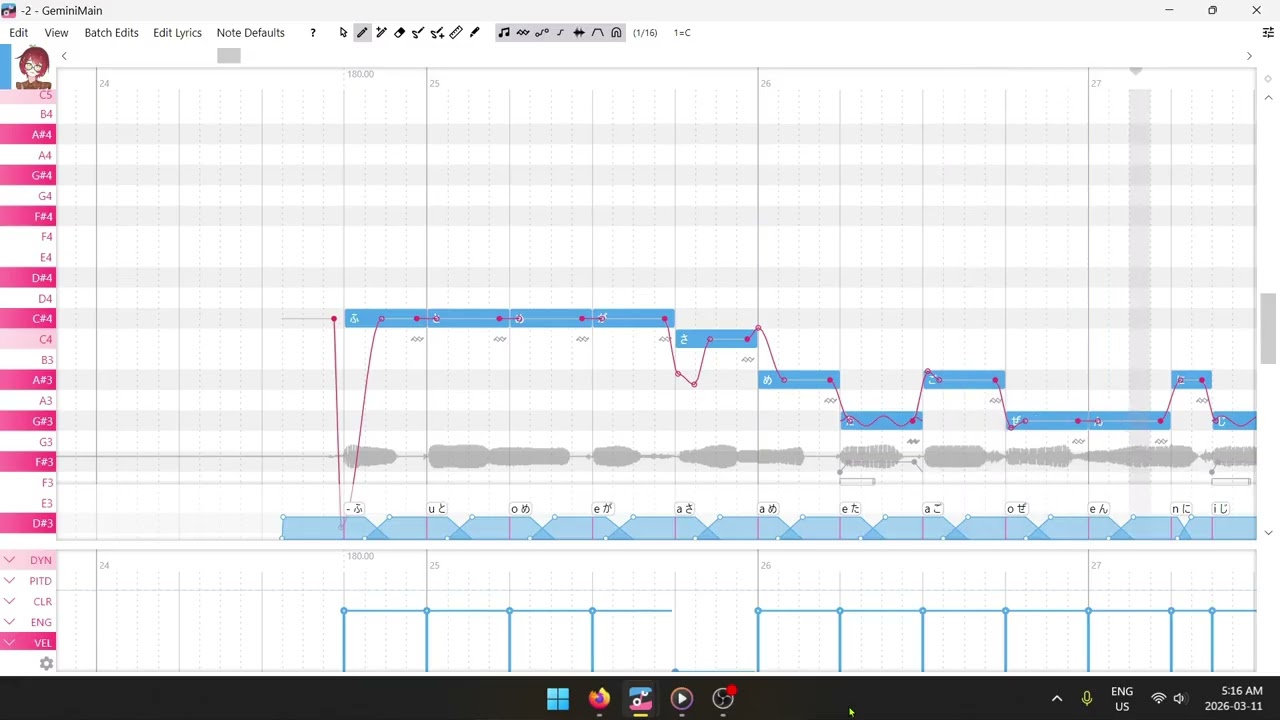This screenshot has width=1280, height=720.
Task: Click the singer avatar portrait
Action: [x=33, y=66]
